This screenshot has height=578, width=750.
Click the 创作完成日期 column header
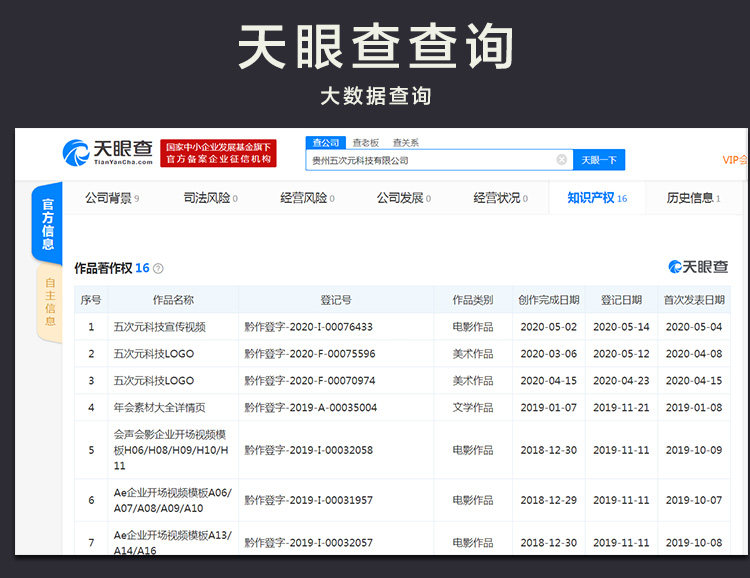pyautogui.click(x=549, y=300)
